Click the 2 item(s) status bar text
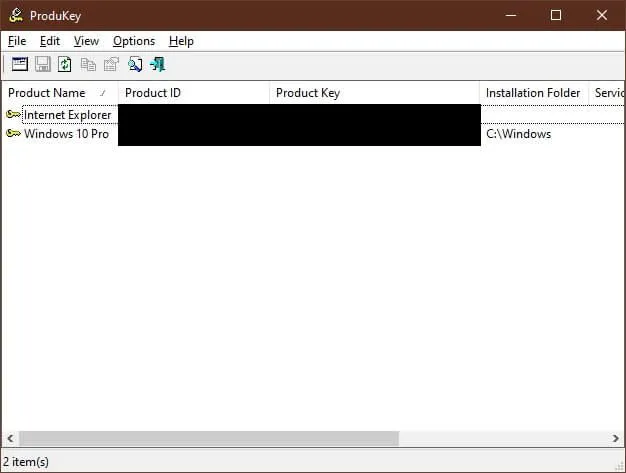Viewport: 626px width, 473px height. point(26,462)
